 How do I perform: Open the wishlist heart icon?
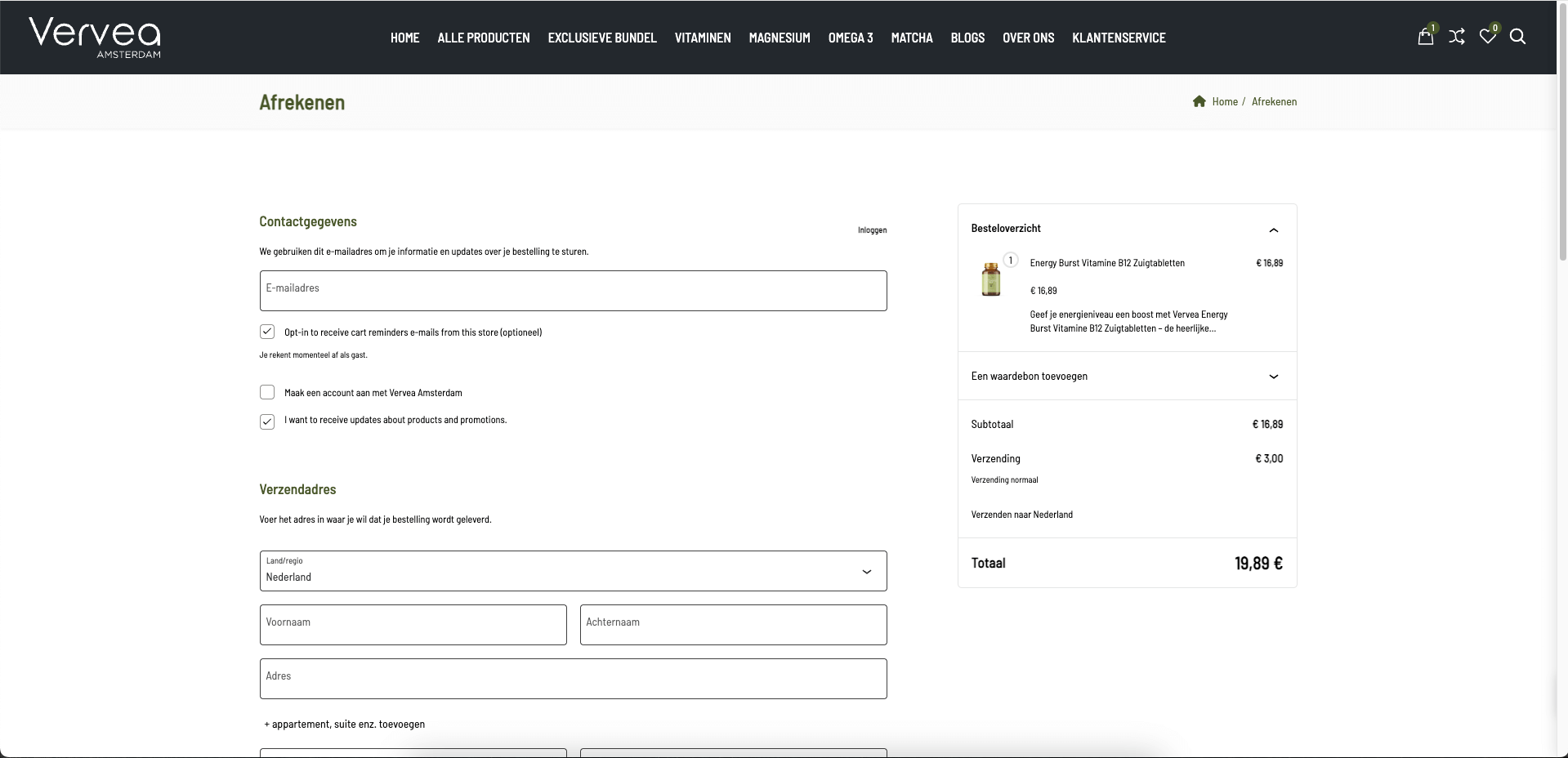coord(1488,37)
